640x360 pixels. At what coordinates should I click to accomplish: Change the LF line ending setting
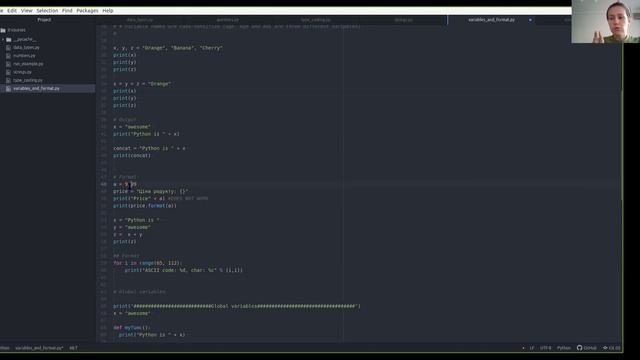coord(531,348)
